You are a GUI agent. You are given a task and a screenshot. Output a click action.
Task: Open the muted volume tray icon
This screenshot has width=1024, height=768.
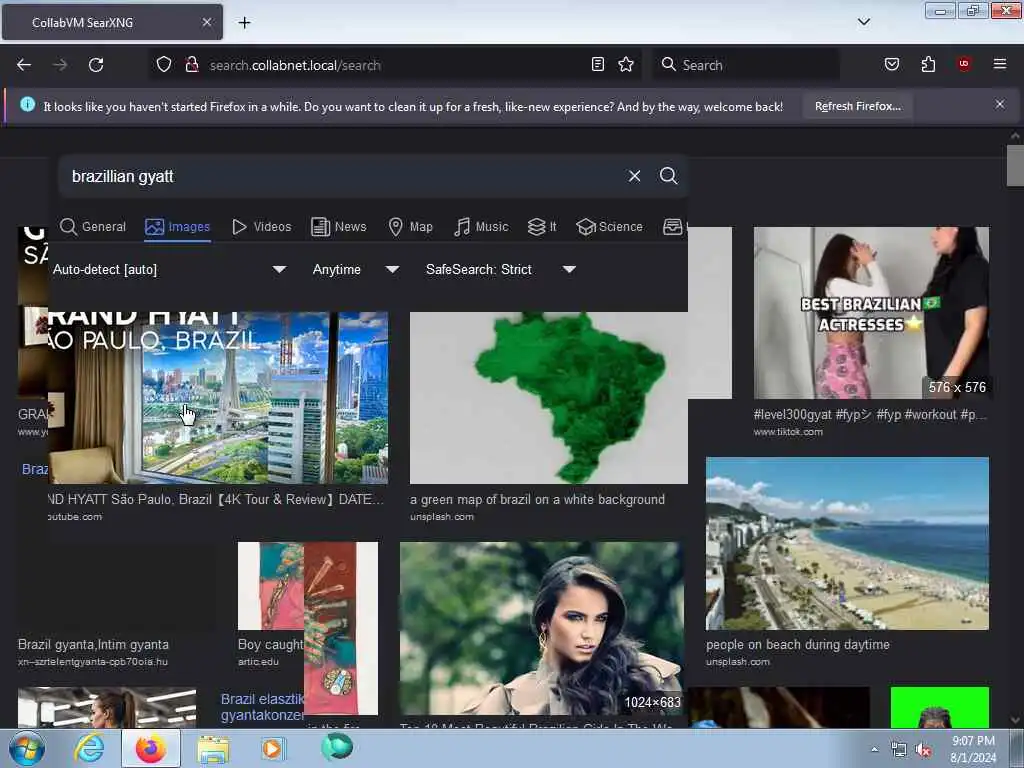click(x=923, y=750)
